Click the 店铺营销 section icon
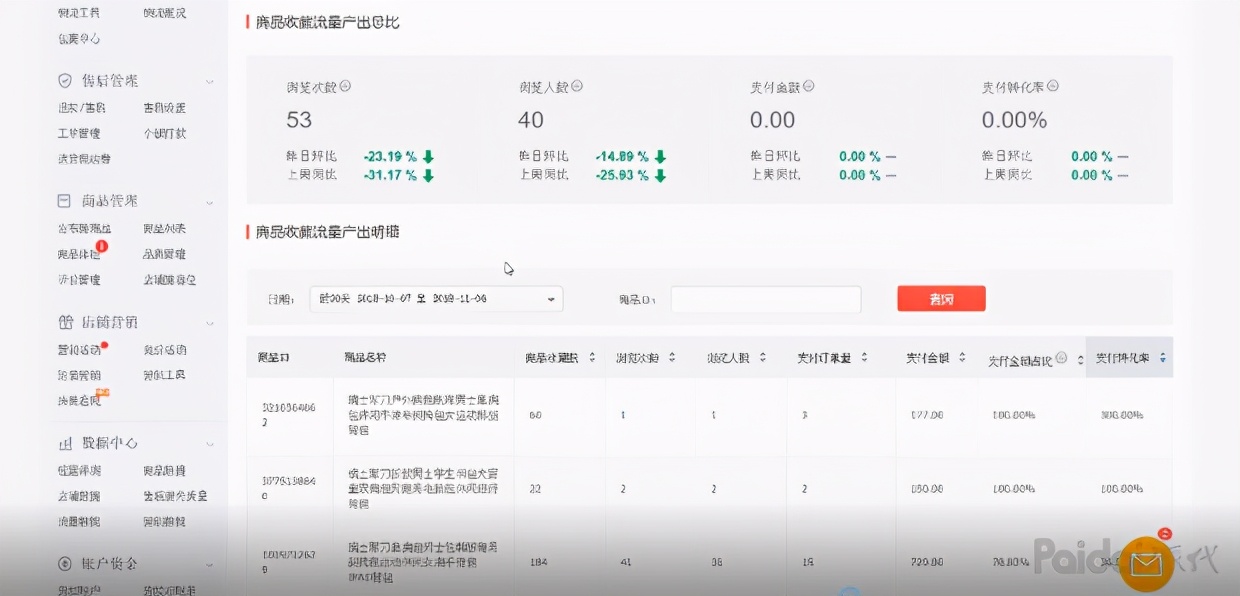 tap(62, 321)
